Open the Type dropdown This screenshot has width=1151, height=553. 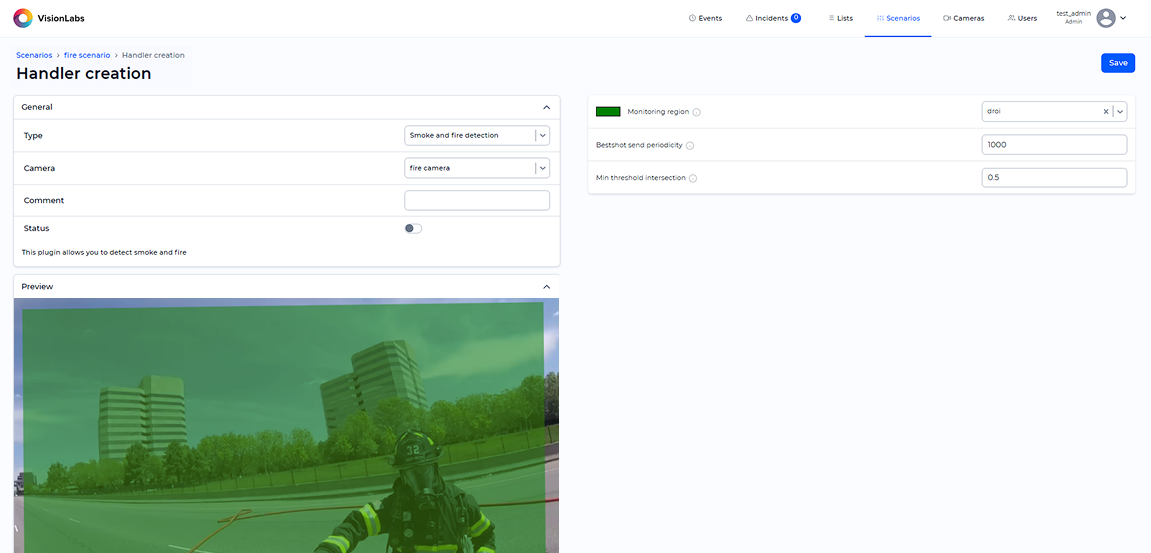click(x=542, y=135)
